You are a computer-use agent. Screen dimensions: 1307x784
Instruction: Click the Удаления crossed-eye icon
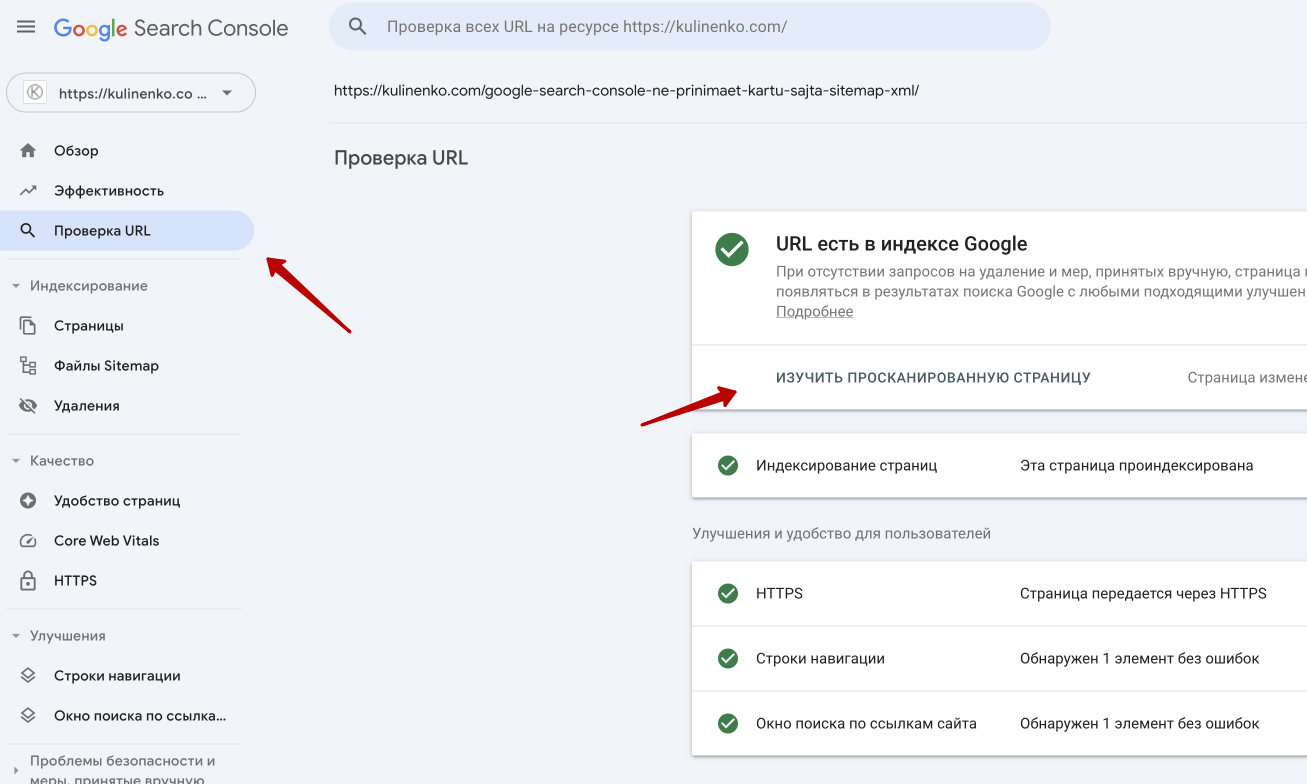28,405
